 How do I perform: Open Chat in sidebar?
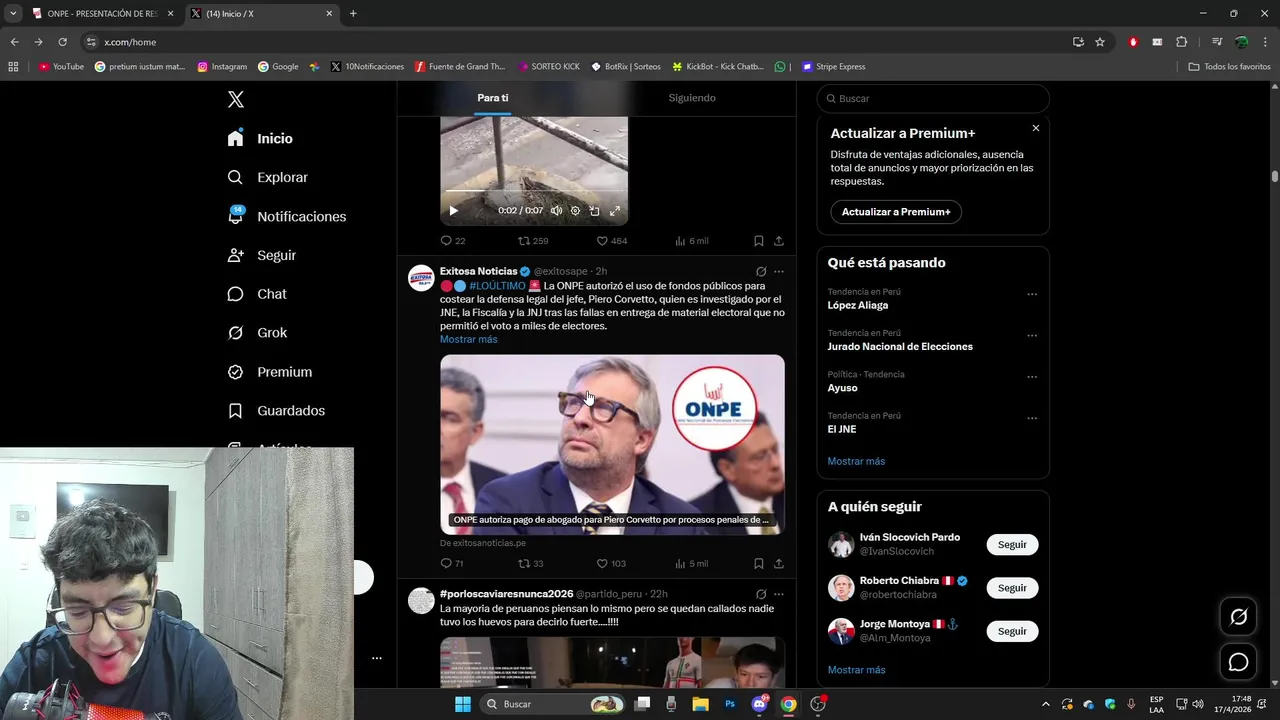pos(256,294)
